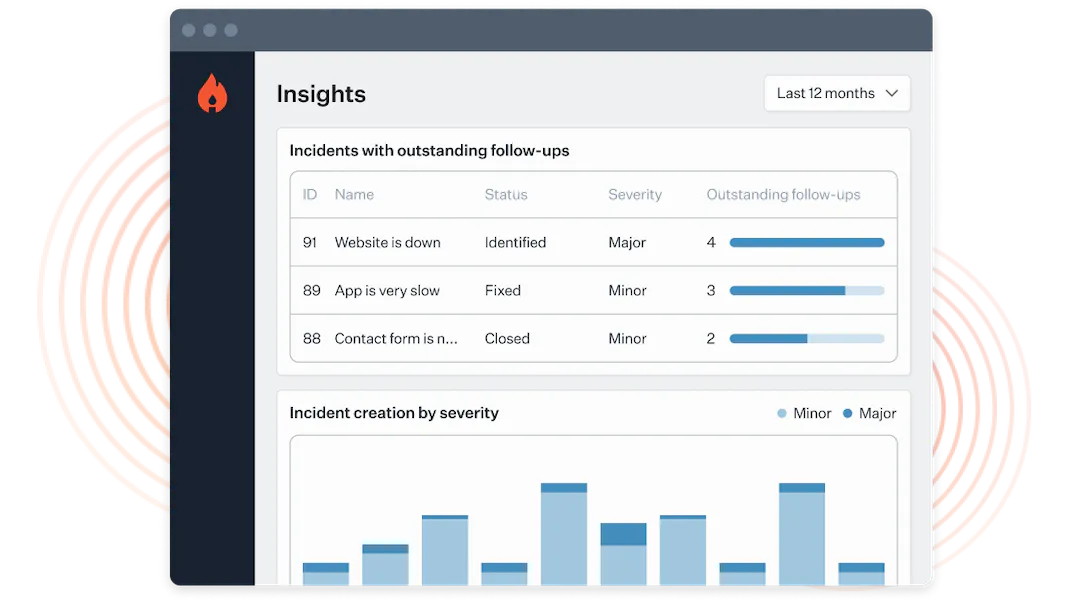This screenshot has width=1080, height=602.
Task: Click the Identified status cell
Action: tap(515, 242)
